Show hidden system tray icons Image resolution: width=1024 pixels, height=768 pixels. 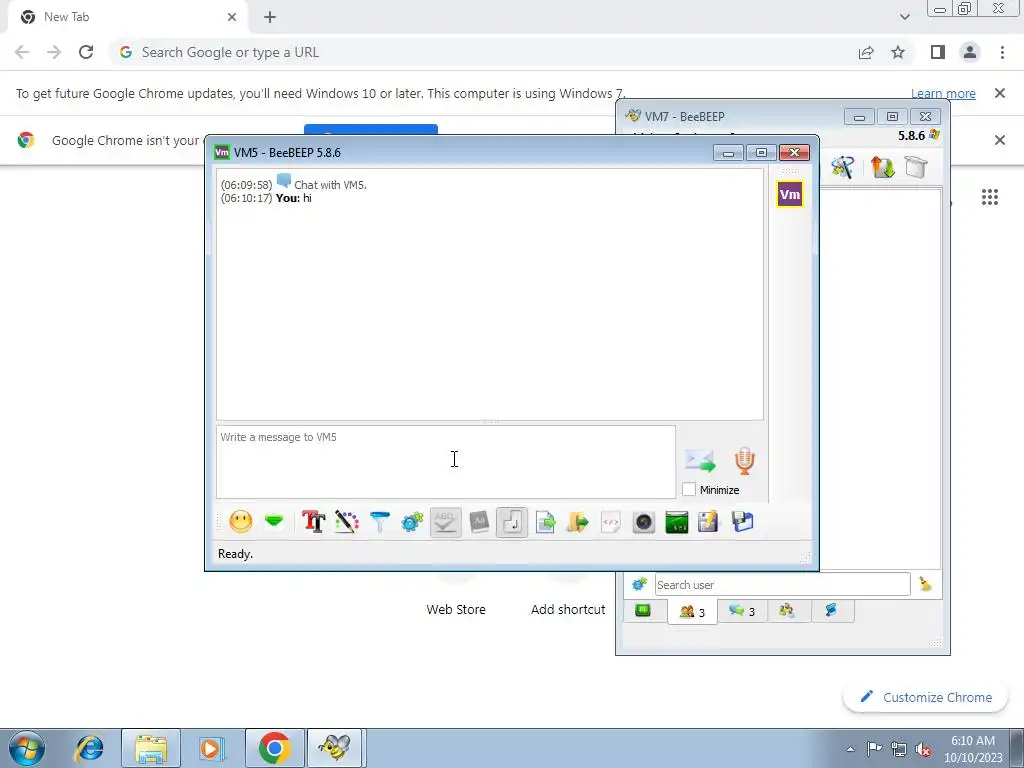pyautogui.click(x=850, y=749)
